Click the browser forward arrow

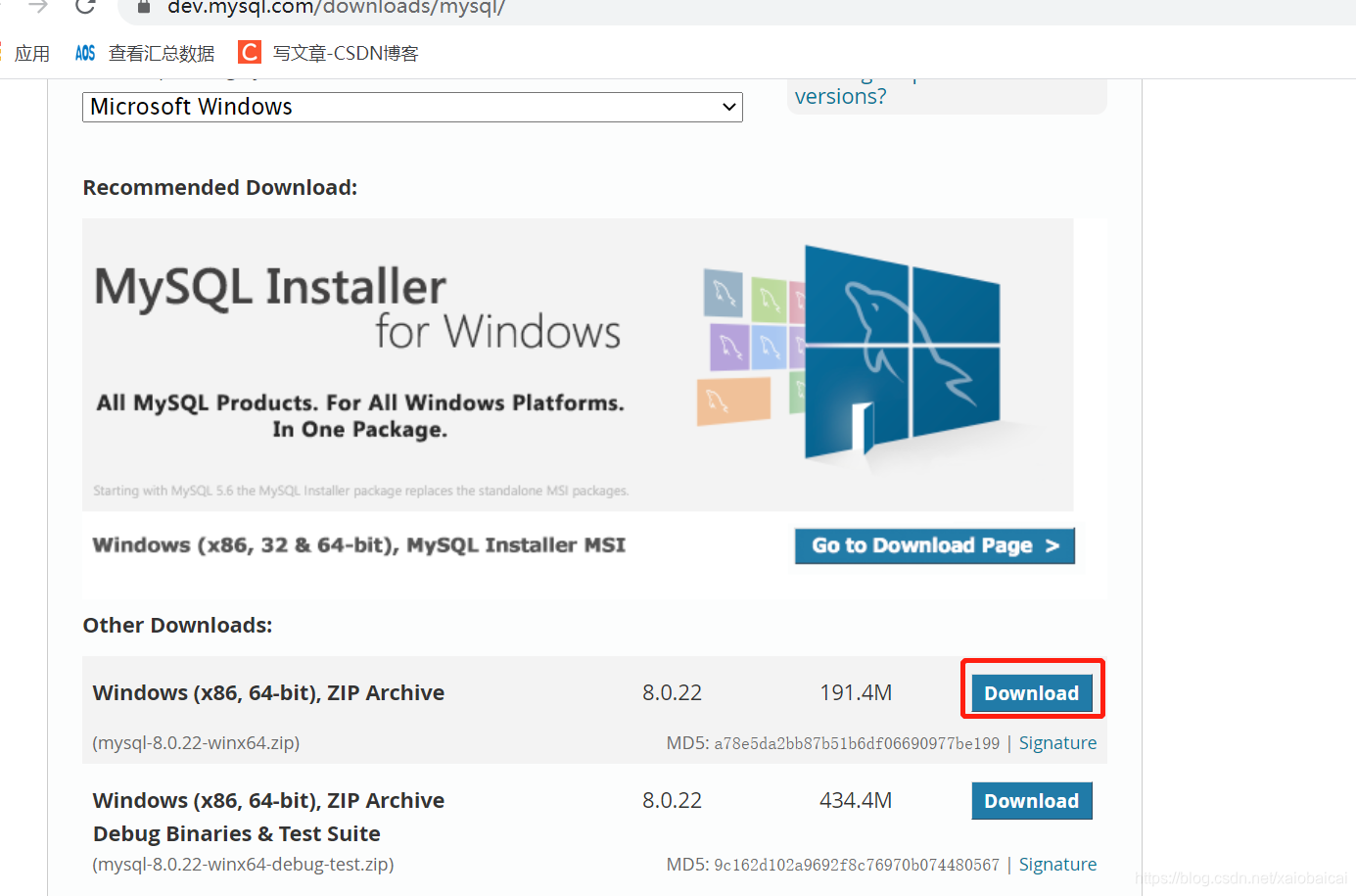pyautogui.click(x=38, y=6)
